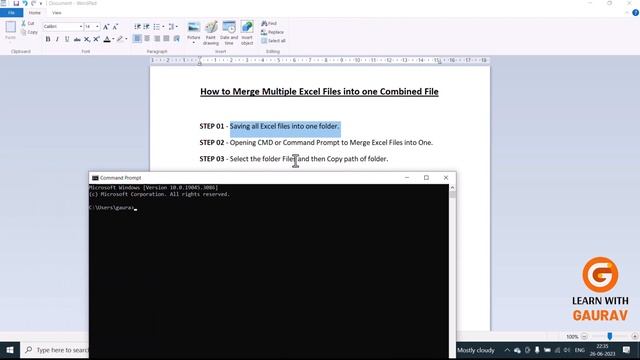Open the notification center
This screenshot has width=640, height=360.
click(x=627, y=350)
